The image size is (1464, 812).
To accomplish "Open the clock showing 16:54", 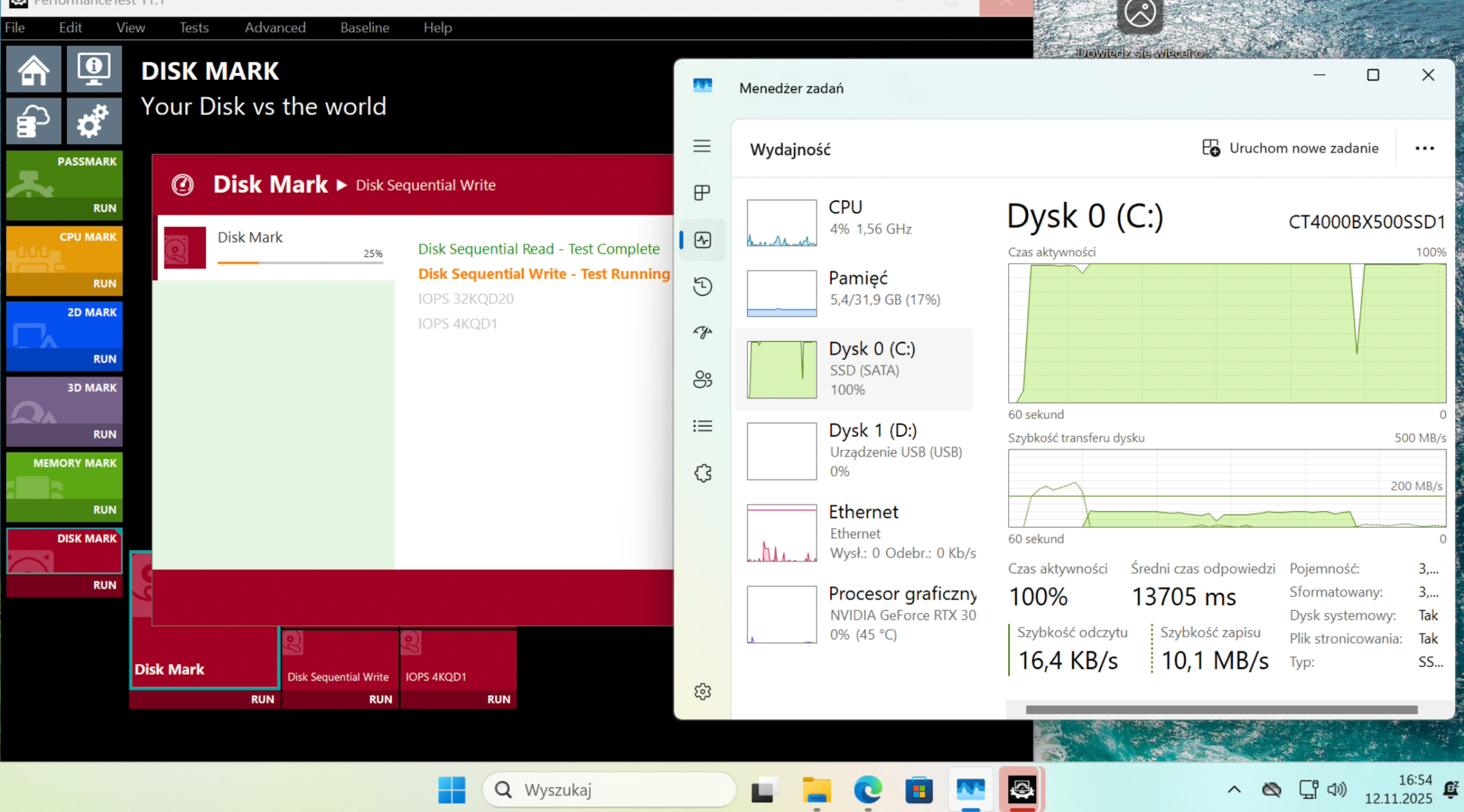I will (x=1398, y=790).
